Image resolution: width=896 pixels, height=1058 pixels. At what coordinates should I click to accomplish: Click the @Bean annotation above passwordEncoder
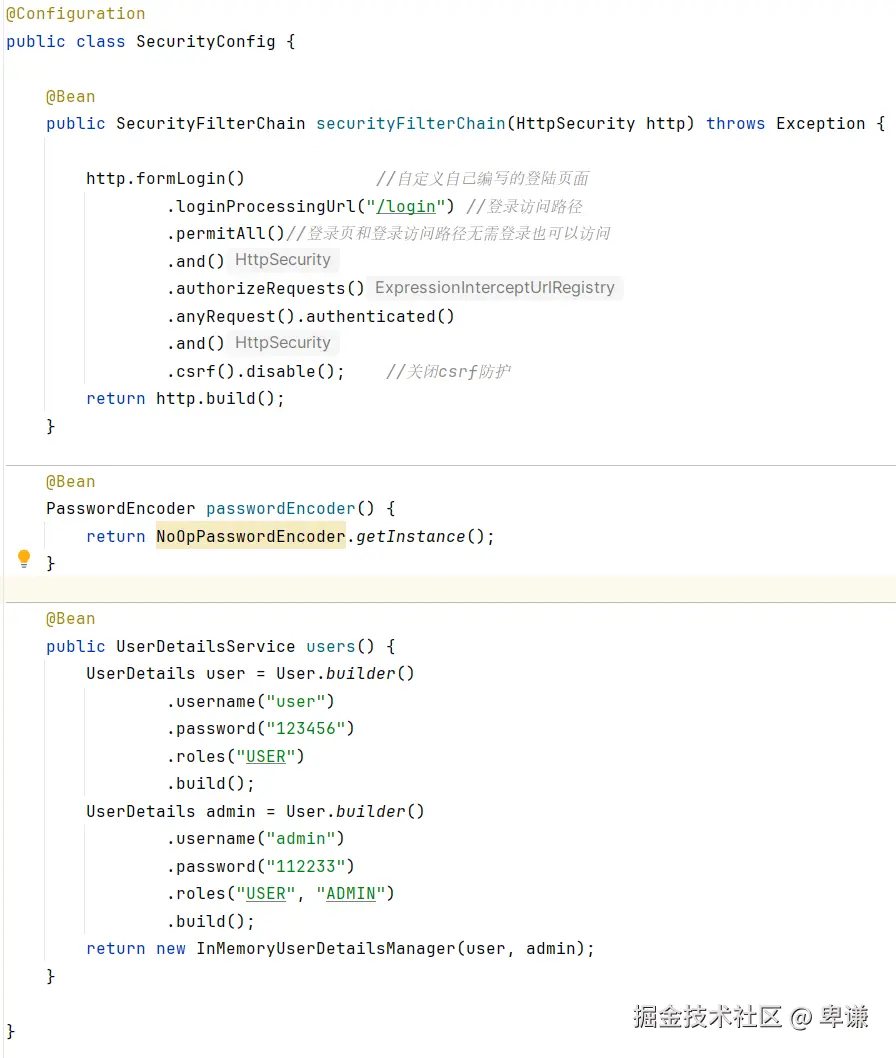pyautogui.click(x=71, y=482)
